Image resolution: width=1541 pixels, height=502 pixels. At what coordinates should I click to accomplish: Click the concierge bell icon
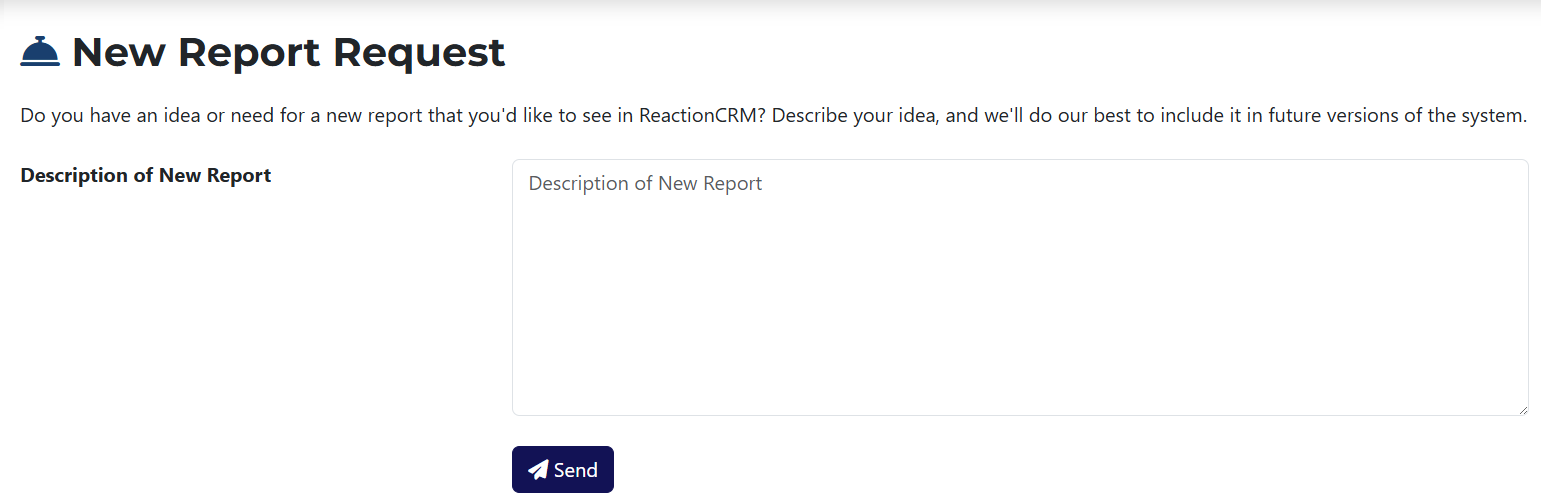[40, 52]
